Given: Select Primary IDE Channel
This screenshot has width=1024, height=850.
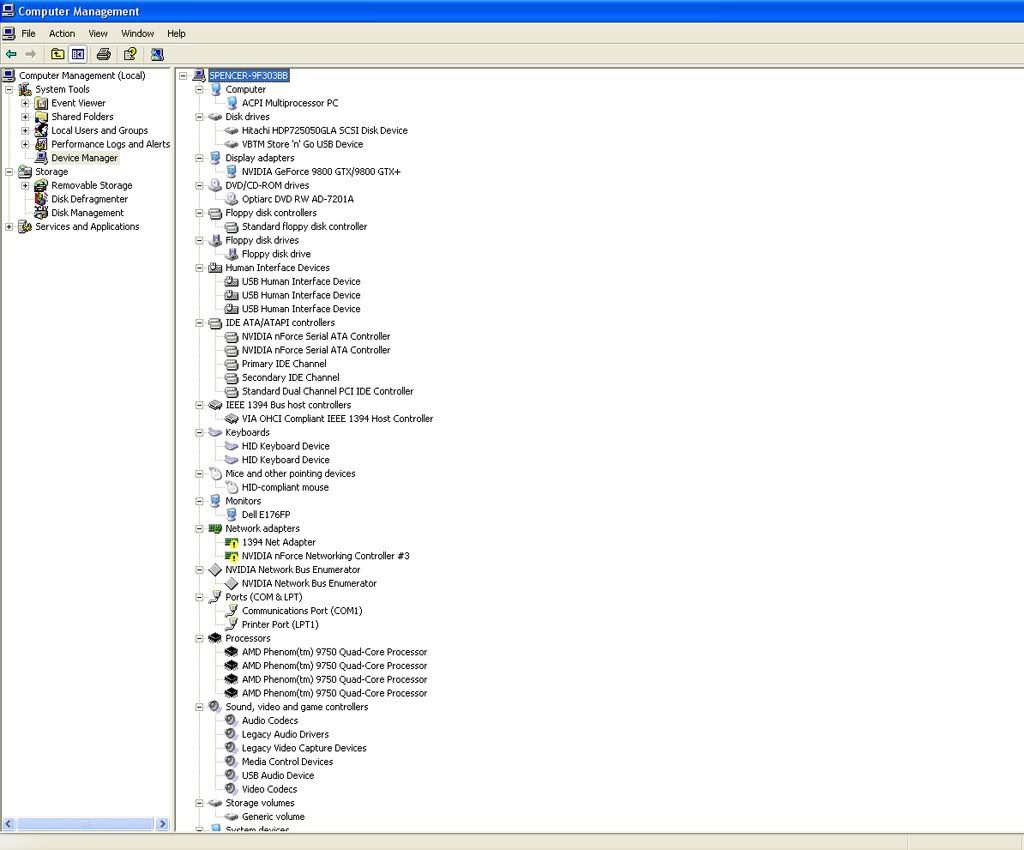Looking at the screenshot, I should click(x=284, y=364).
